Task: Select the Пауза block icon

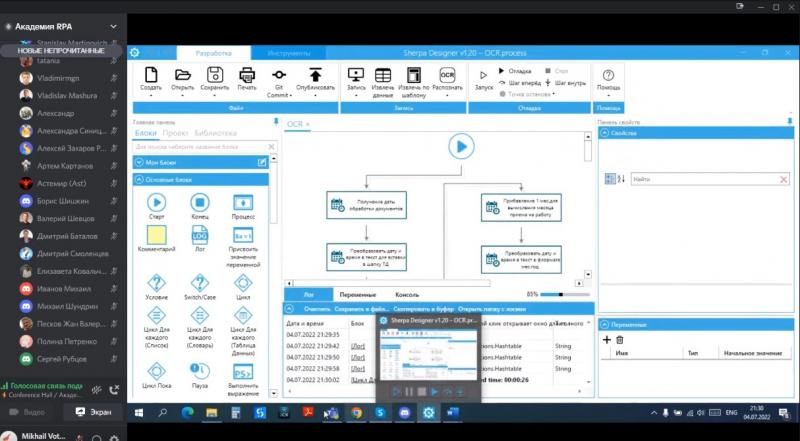Action: (x=199, y=371)
